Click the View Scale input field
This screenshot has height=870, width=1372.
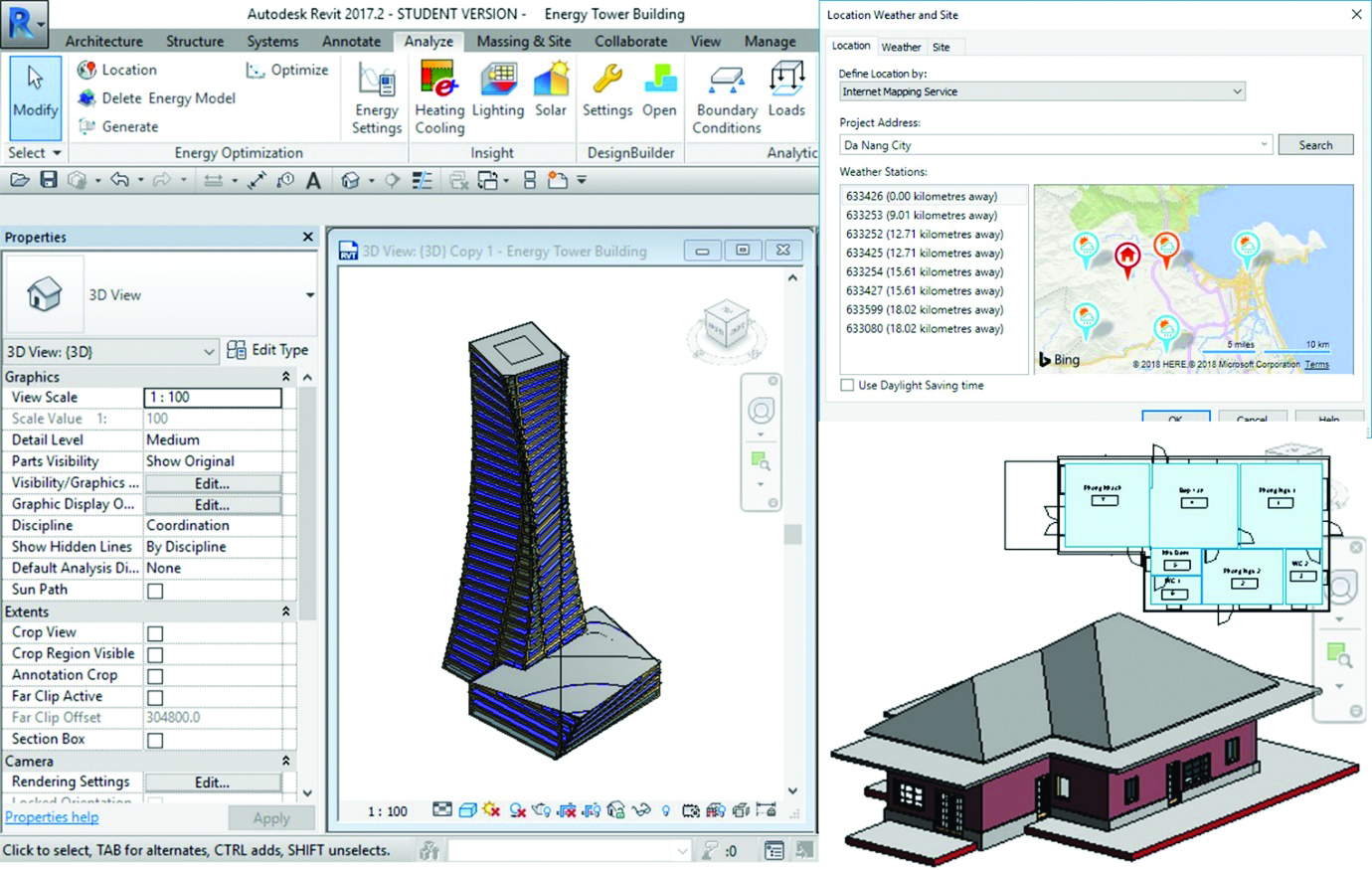(212, 398)
